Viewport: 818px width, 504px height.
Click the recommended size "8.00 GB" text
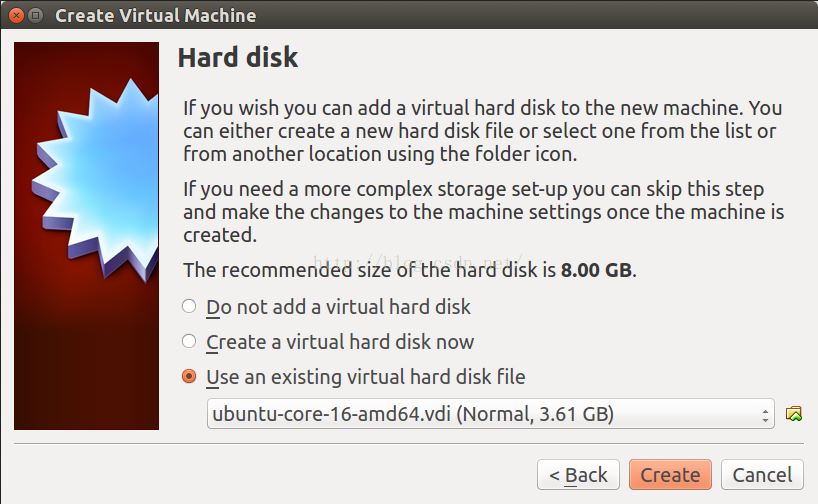click(x=597, y=270)
